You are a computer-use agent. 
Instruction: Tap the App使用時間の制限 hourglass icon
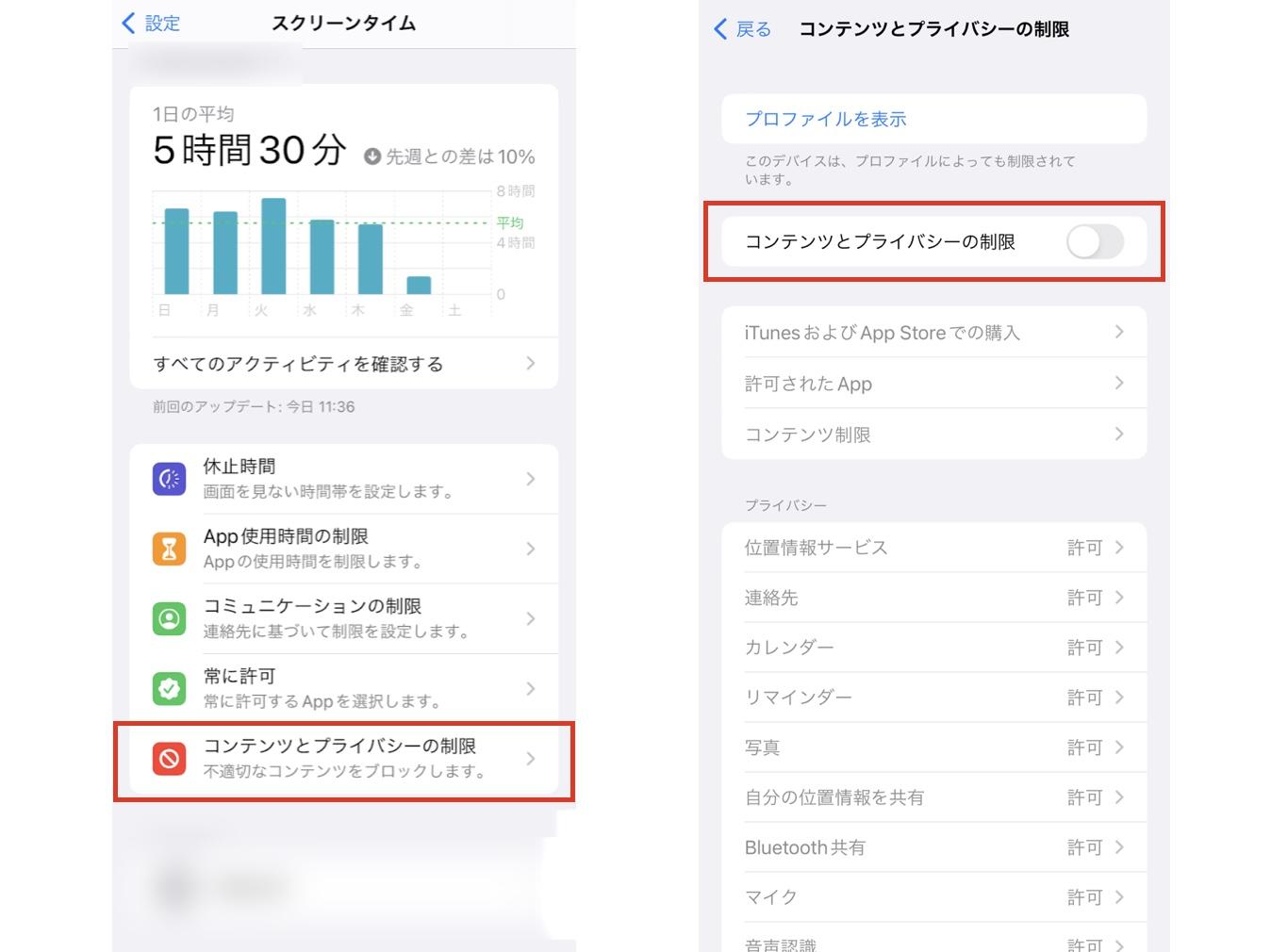tap(169, 549)
